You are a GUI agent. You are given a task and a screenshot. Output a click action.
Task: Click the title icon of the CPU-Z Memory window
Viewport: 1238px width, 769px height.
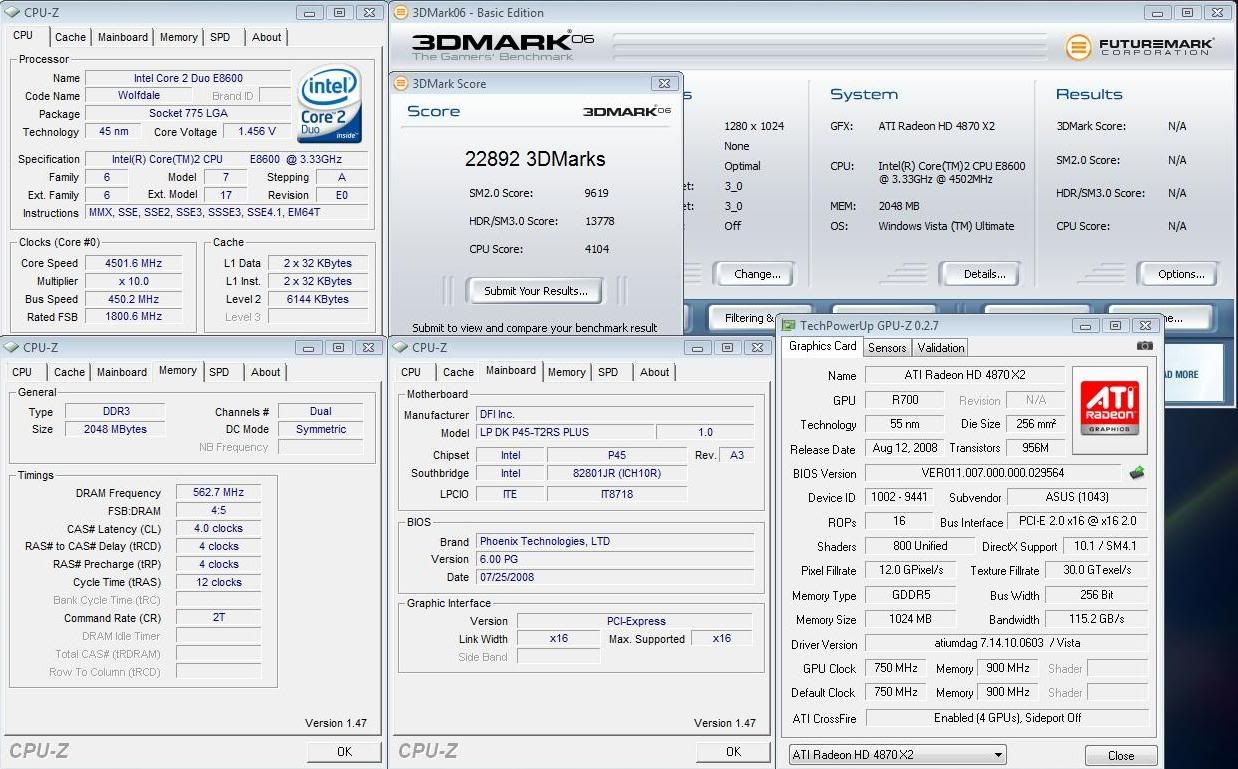click(11, 347)
